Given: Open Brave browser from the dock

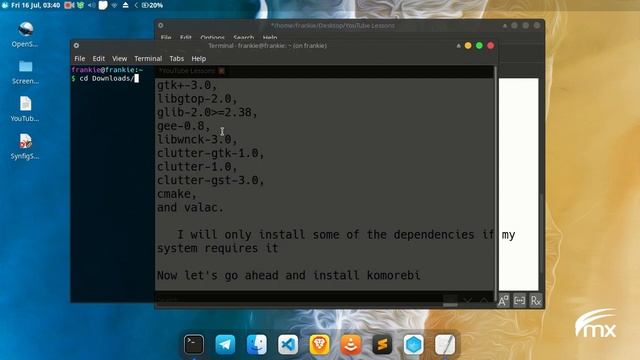Looking at the screenshot, I should pos(319,344).
